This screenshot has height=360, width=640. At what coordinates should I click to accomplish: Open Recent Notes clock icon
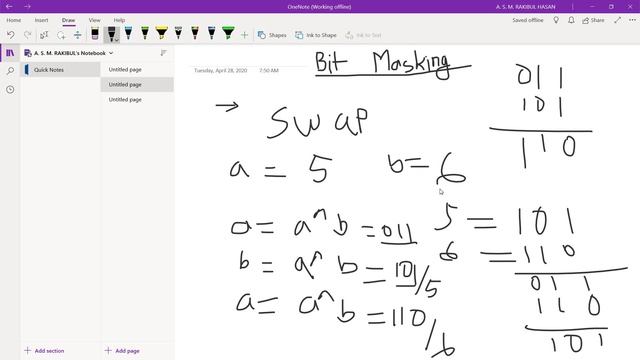click(10, 89)
